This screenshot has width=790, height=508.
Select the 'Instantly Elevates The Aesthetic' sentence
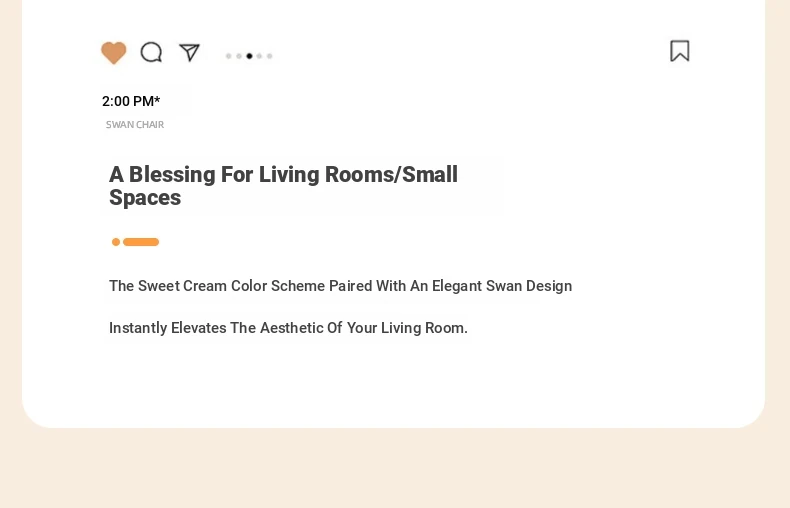tap(288, 328)
